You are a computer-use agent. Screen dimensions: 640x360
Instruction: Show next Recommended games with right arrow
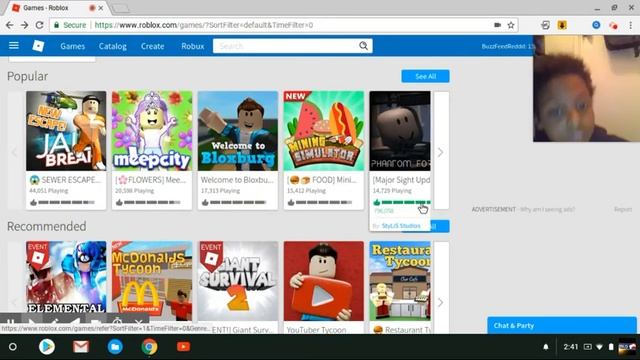point(440,302)
